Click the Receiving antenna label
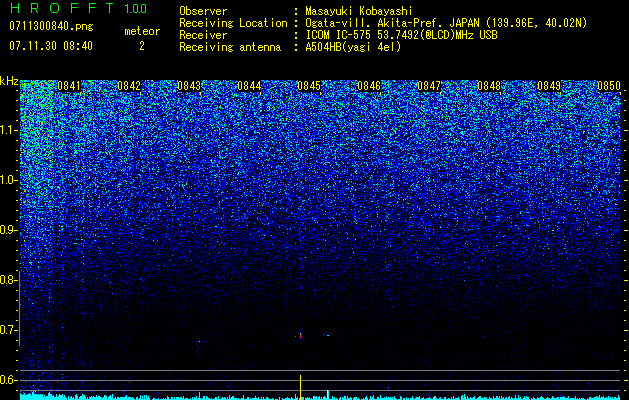Screen dimensions: 629x400 (230, 47)
